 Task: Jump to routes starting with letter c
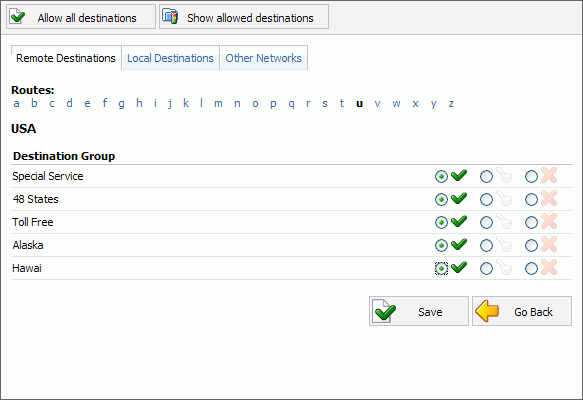tap(52, 103)
